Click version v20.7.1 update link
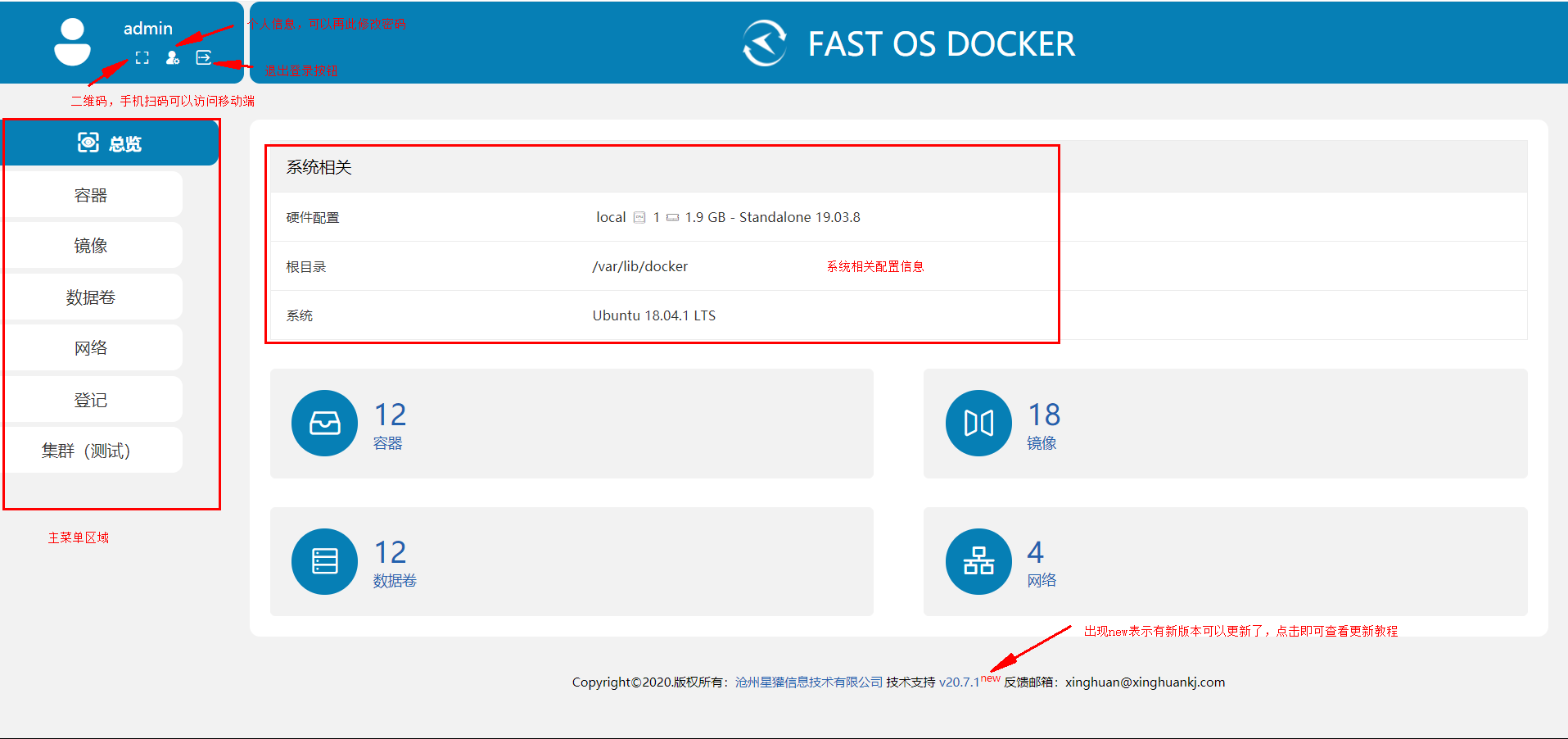This screenshot has height=739, width=1568. [x=960, y=682]
